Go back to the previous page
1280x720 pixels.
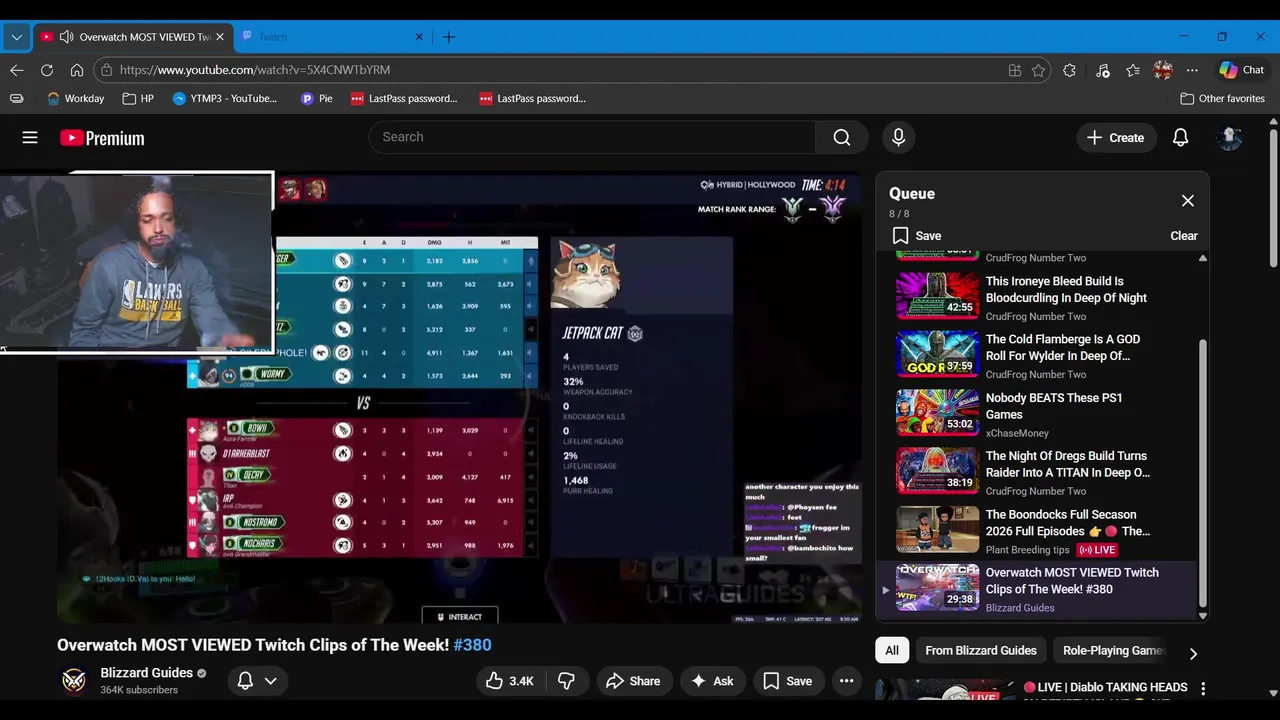16,70
